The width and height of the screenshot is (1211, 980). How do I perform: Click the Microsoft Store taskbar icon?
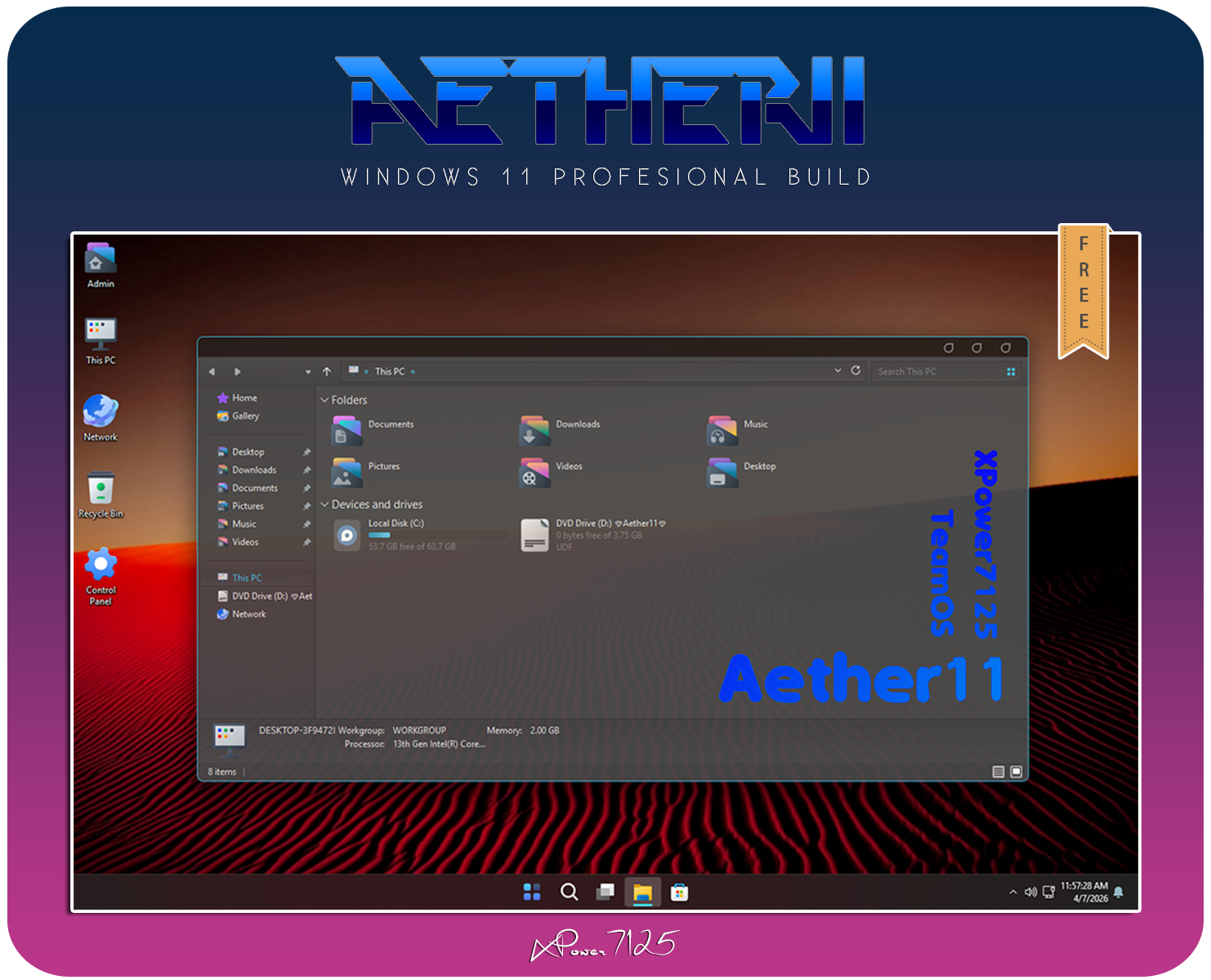click(679, 893)
